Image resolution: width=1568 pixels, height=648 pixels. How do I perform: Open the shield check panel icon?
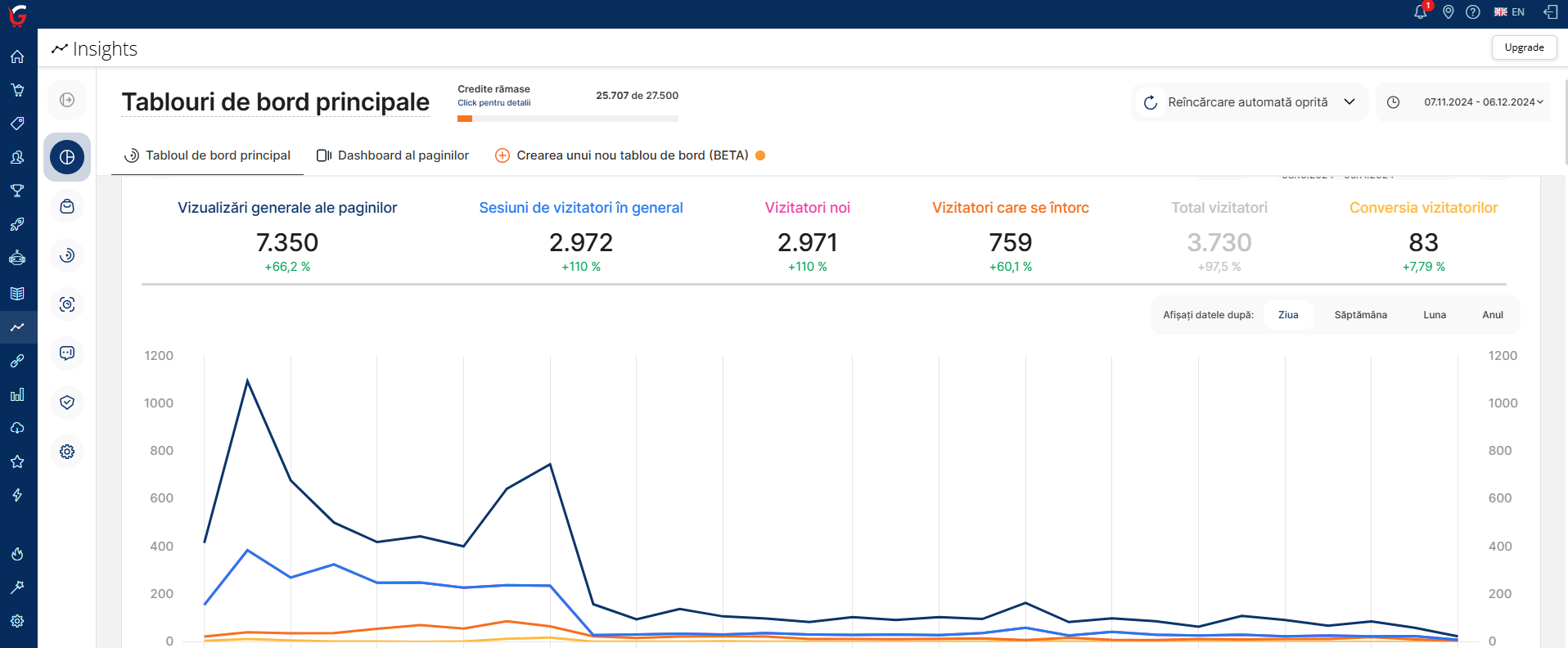(x=67, y=403)
